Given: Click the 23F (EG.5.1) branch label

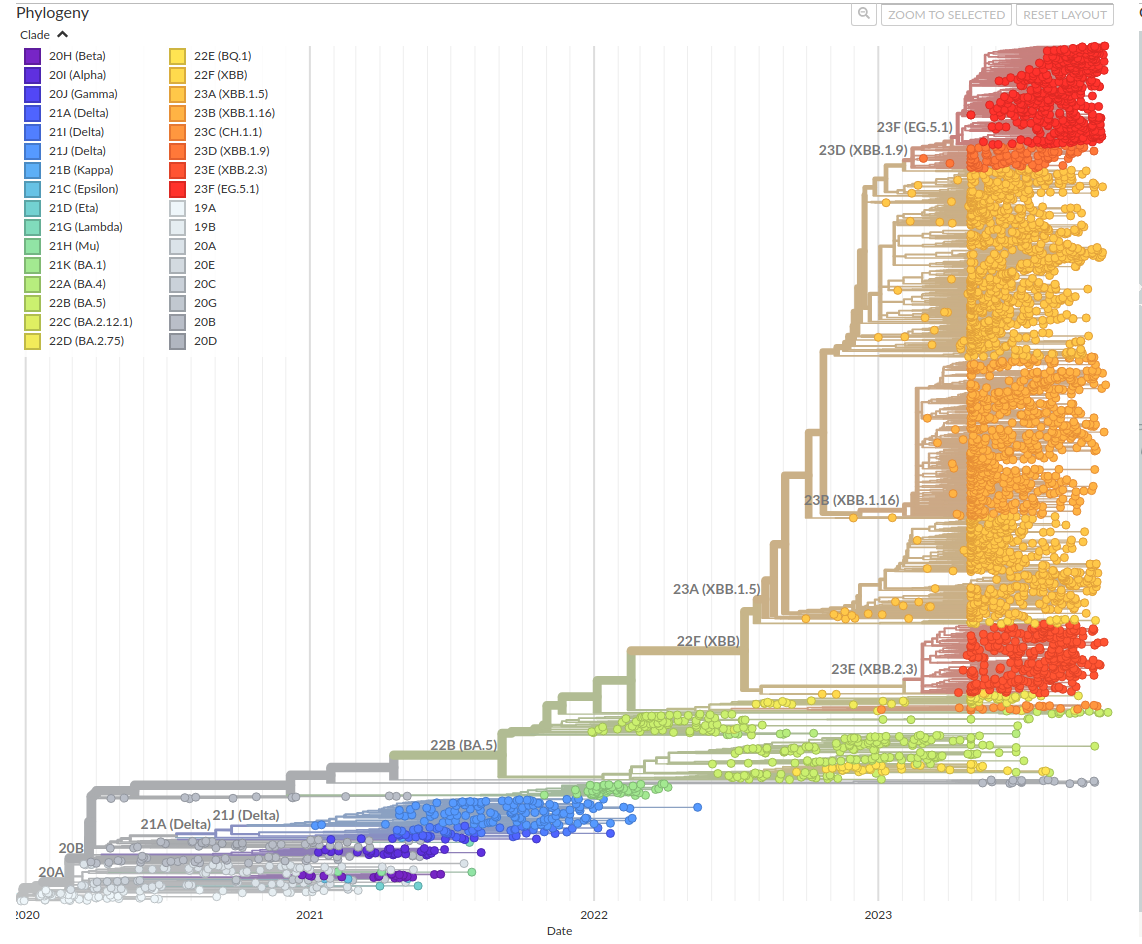Looking at the screenshot, I should (914, 127).
